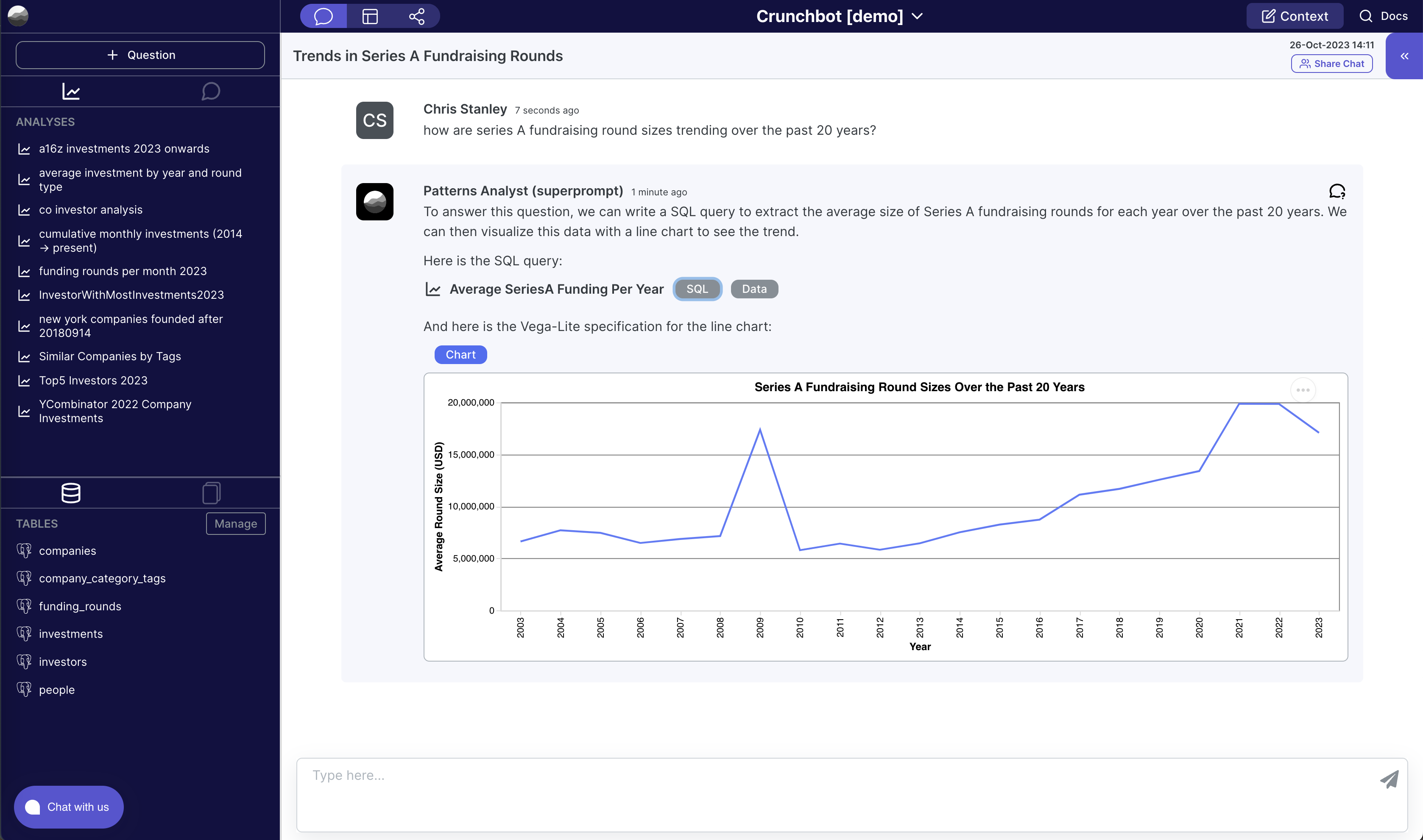Collapse the right side panel chevrons
The image size is (1423, 840).
tap(1404, 56)
